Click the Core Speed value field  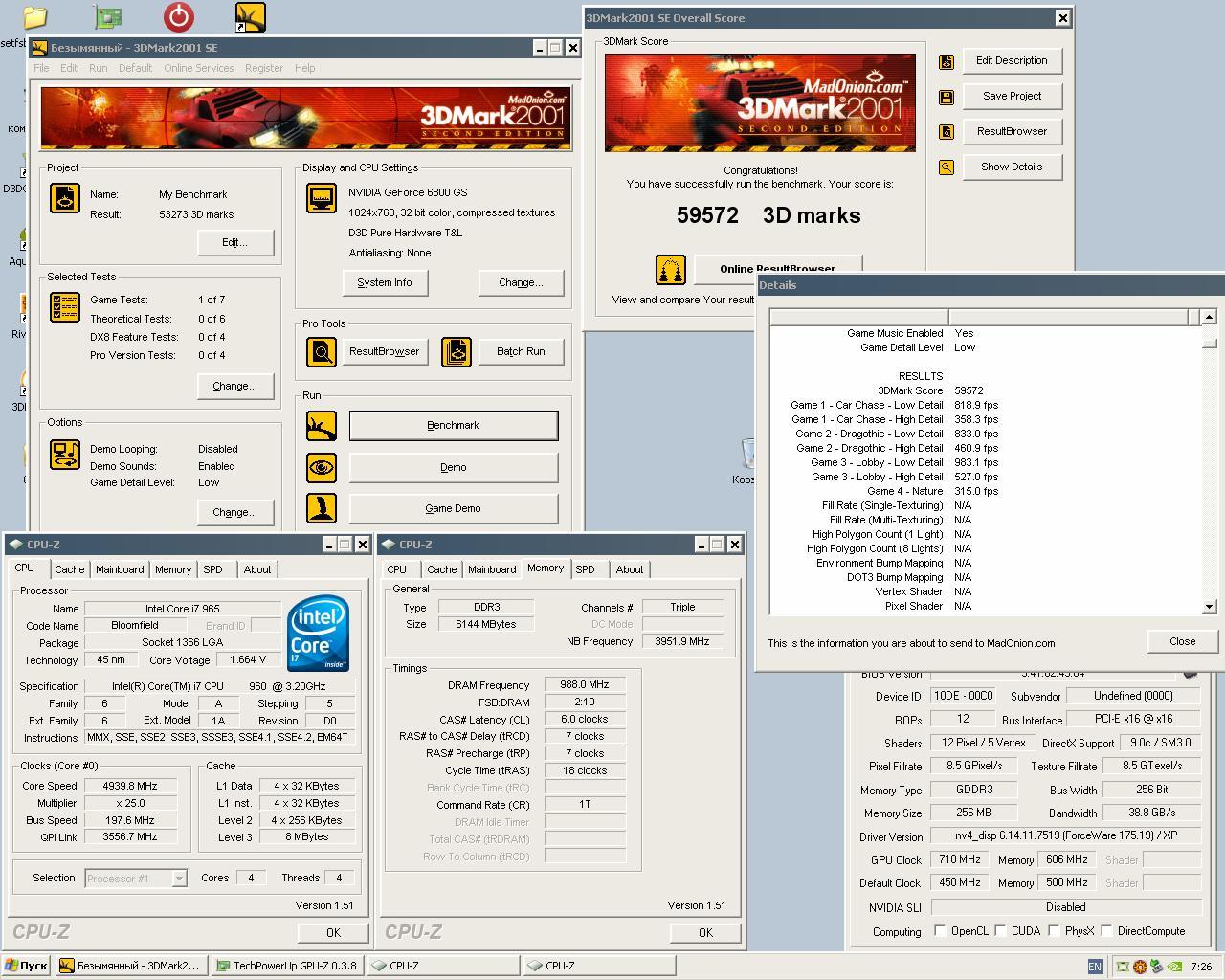[x=131, y=786]
